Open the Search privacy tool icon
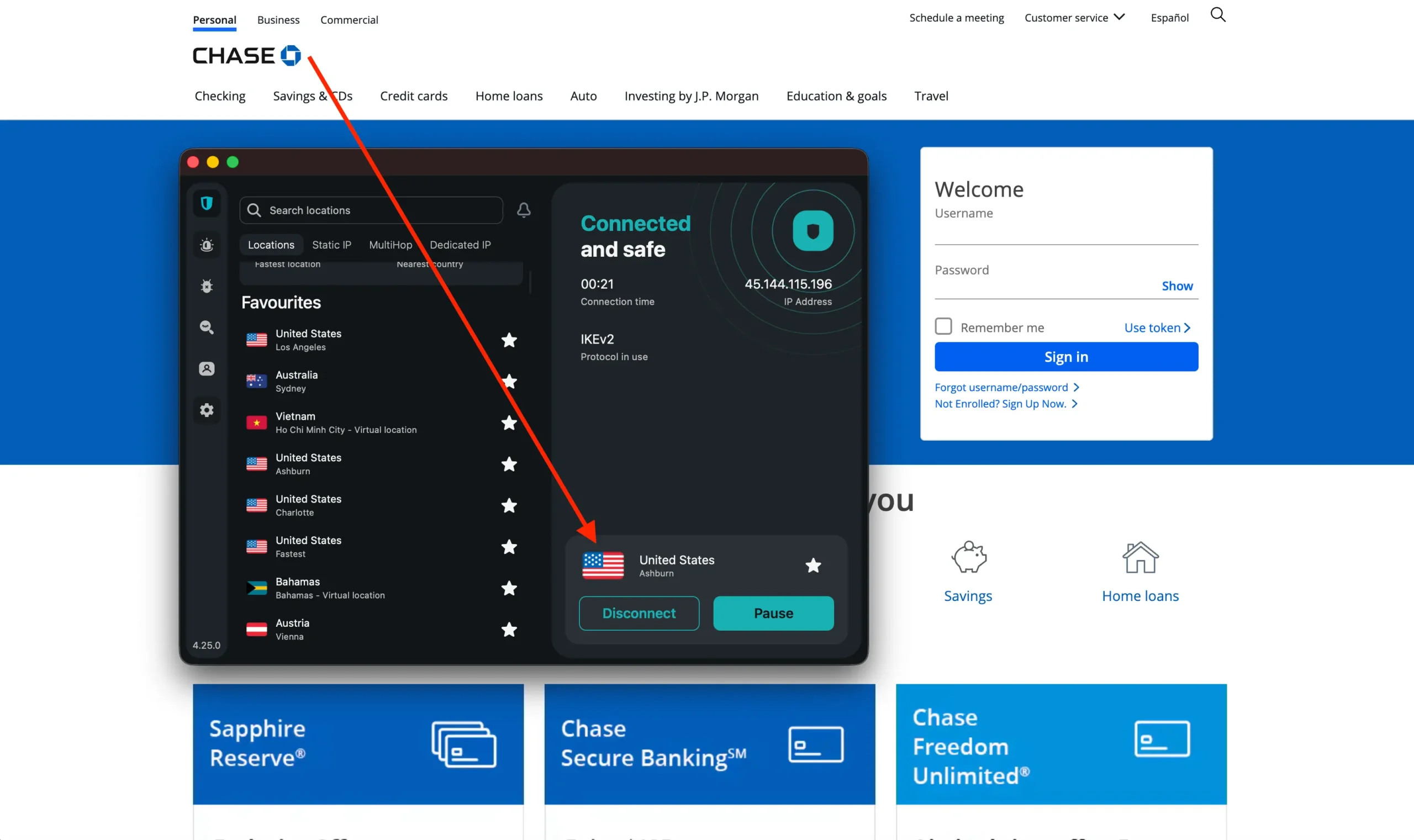The width and height of the screenshot is (1414, 840). point(207,327)
